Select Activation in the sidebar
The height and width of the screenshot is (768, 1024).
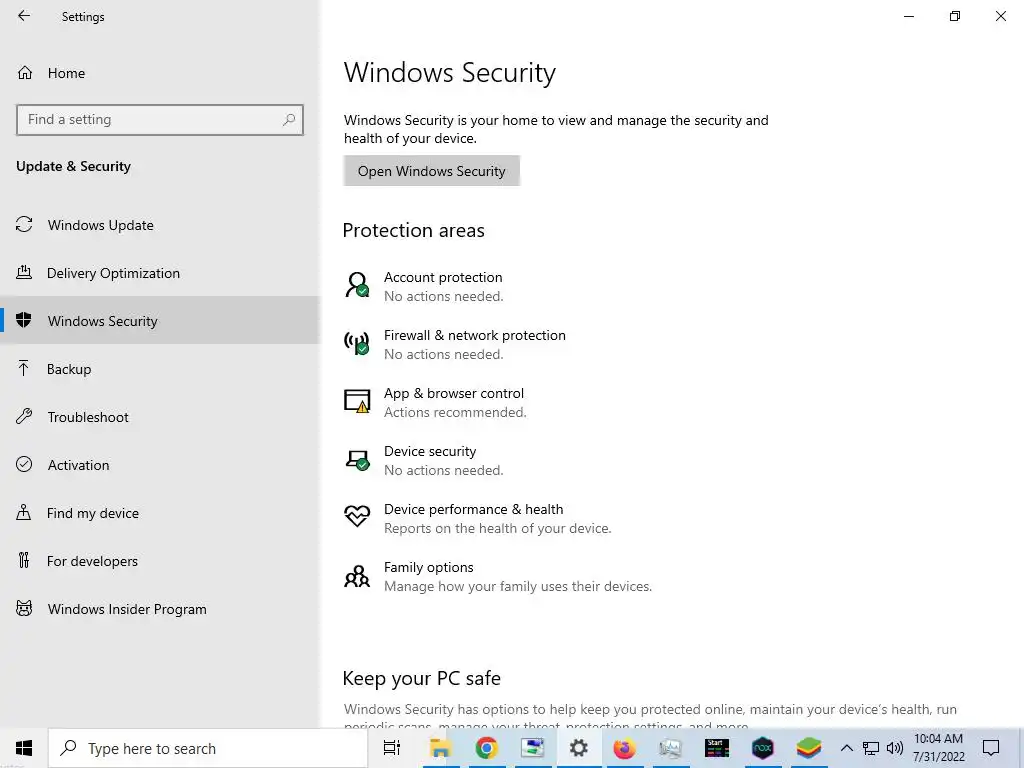coord(160,464)
